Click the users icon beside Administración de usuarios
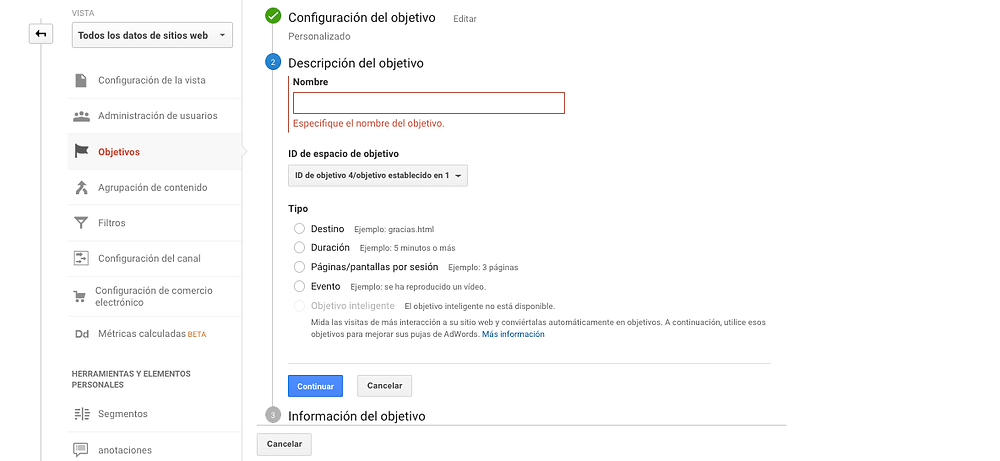Screen dimensions: 1000x461 point(81,116)
